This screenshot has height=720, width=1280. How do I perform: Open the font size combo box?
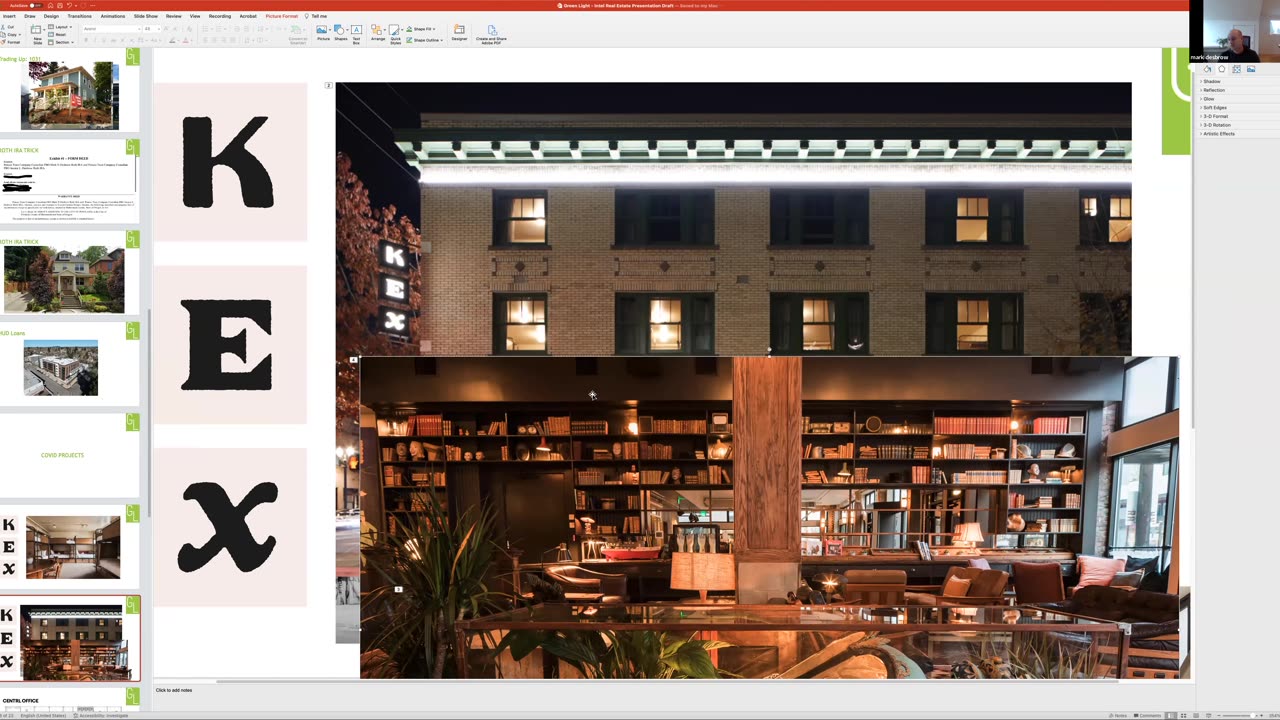151,29
